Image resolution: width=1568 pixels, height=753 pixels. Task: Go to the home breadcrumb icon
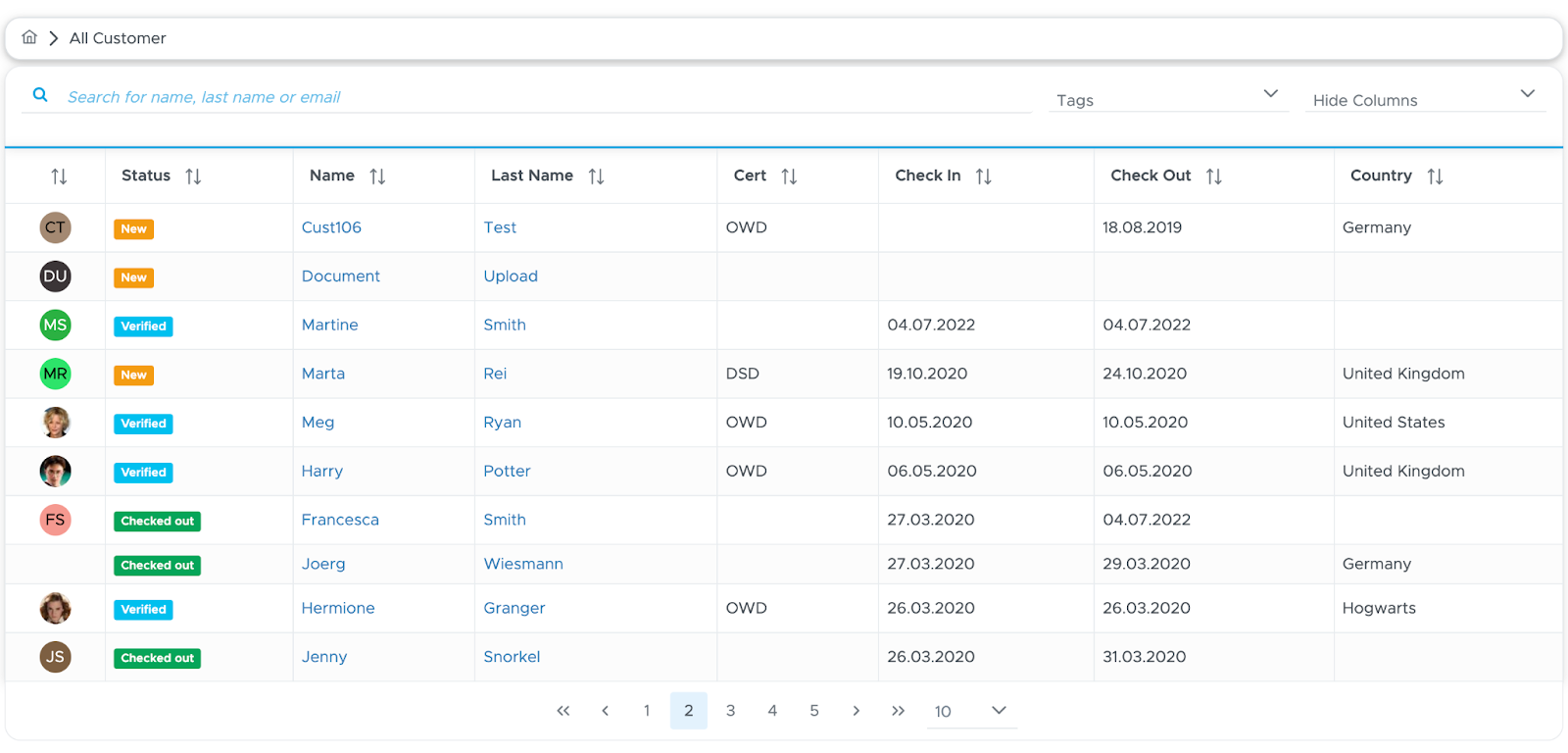[x=29, y=37]
